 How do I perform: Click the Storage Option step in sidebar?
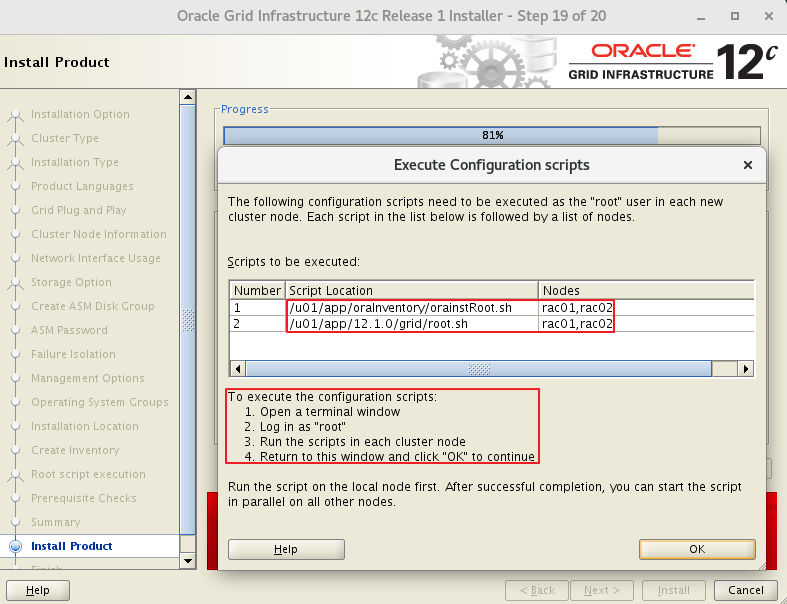click(71, 282)
